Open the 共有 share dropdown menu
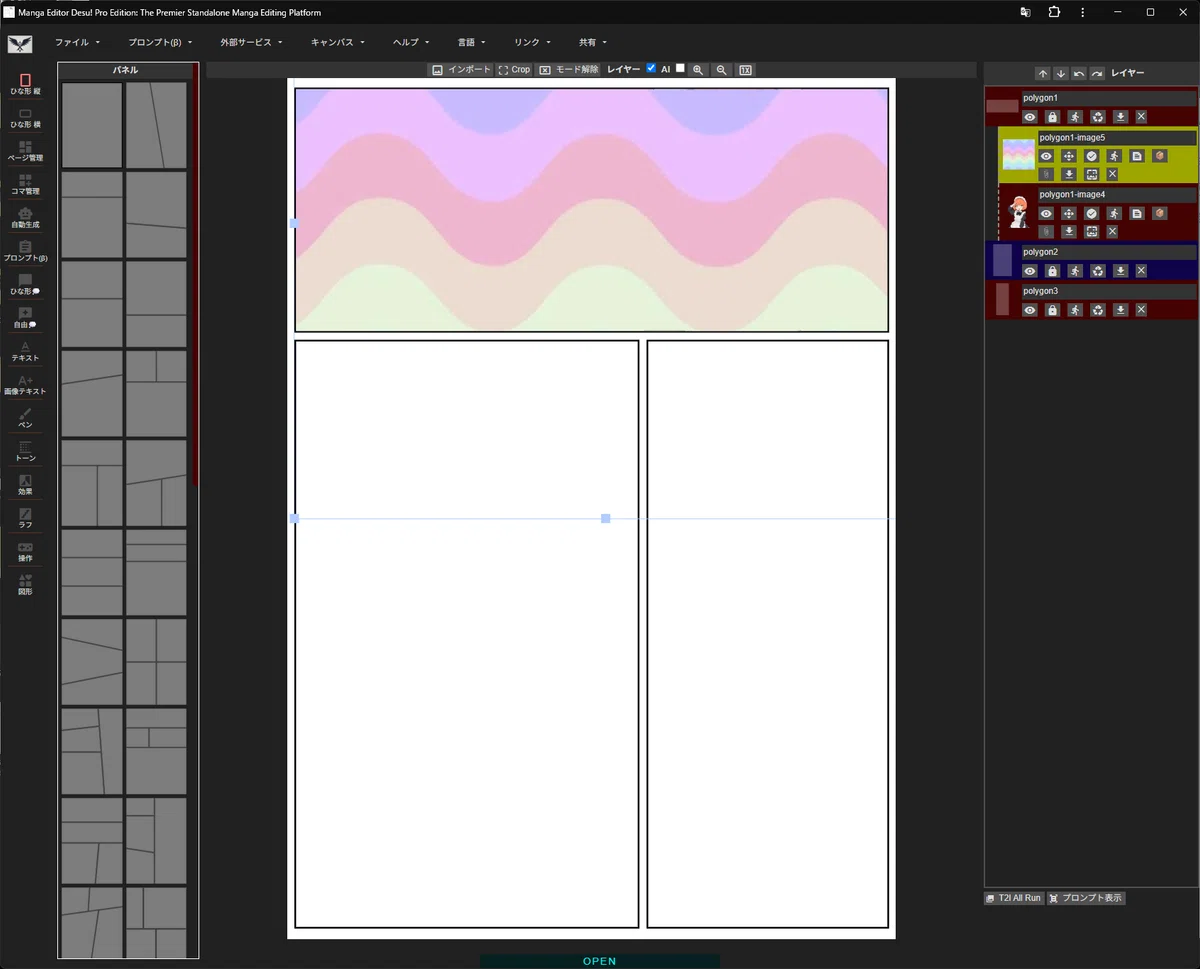The height and width of the screenshot is (969, 1200). pos(592,42)
